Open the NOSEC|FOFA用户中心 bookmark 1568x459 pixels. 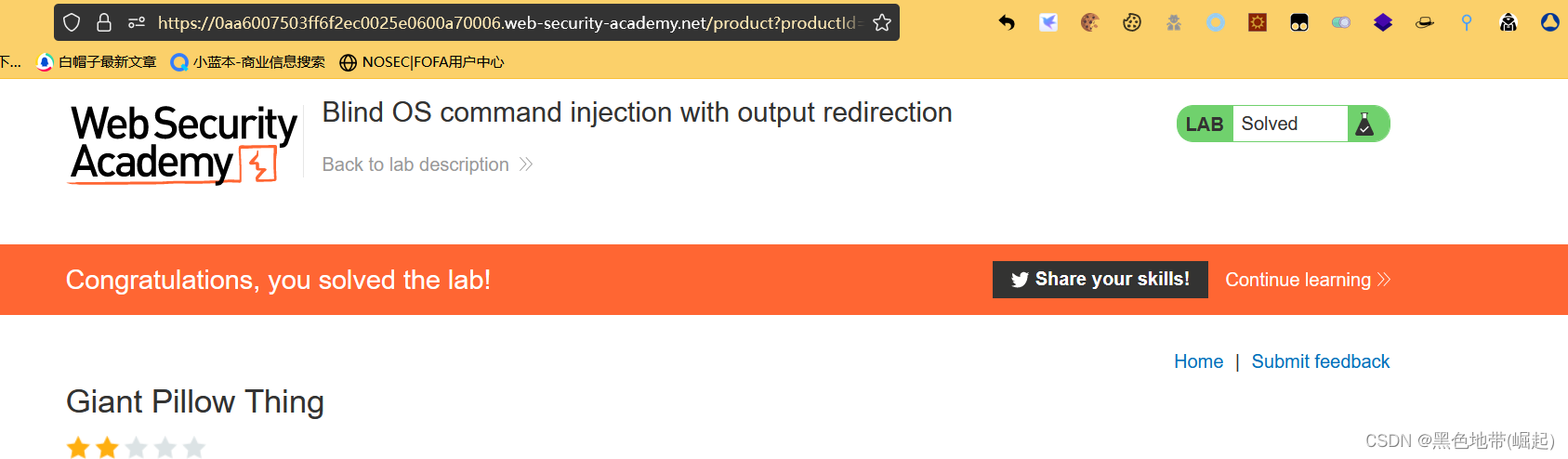pos(422,62)
